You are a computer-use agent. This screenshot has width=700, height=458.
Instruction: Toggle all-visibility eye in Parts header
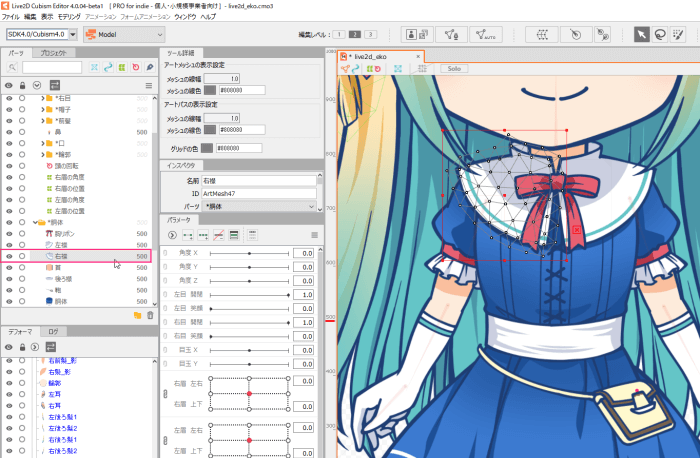tap(8, 85)
